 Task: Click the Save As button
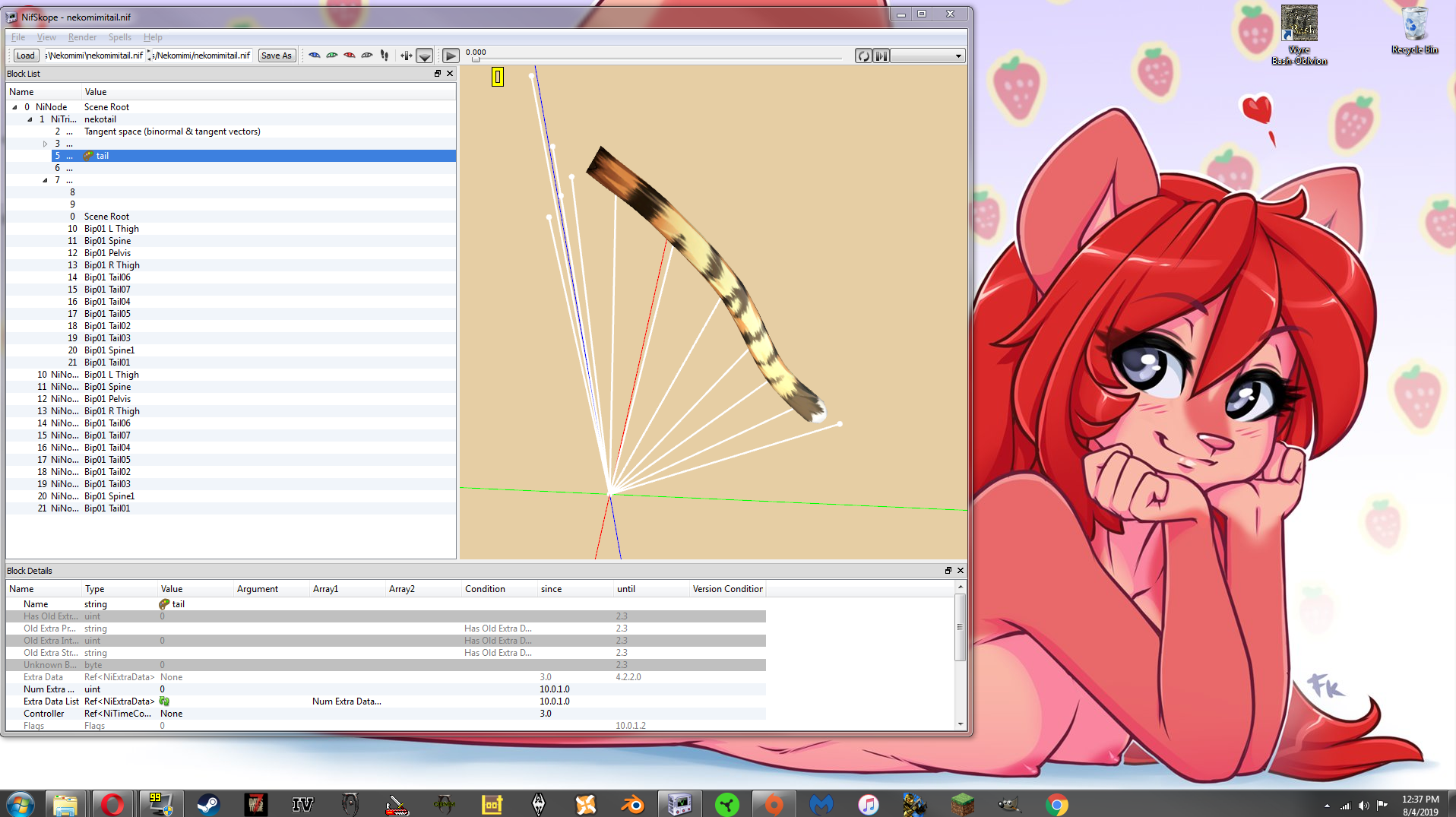[x=276, y=55]
